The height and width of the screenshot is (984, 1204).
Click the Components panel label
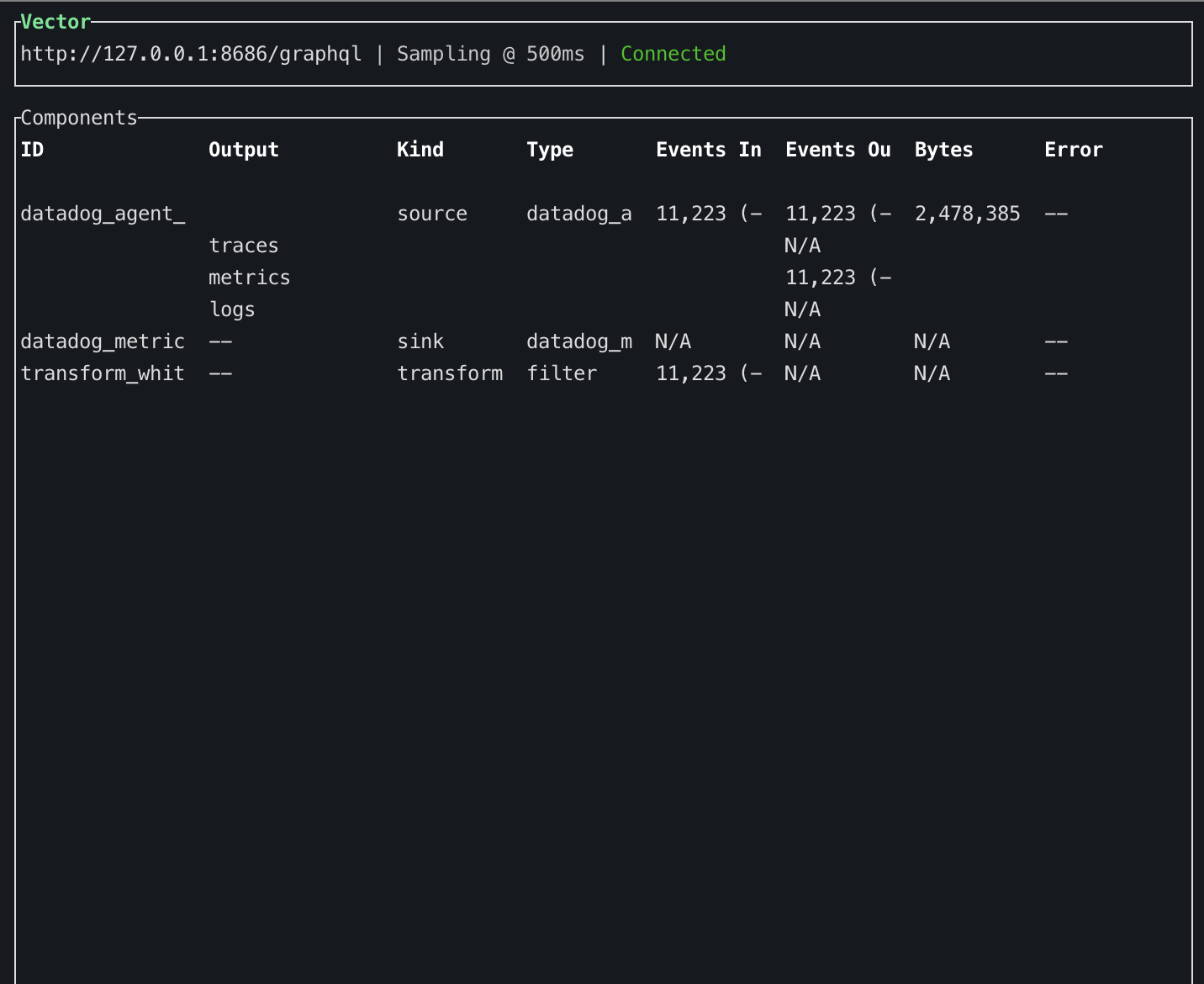tap(79, 118)
